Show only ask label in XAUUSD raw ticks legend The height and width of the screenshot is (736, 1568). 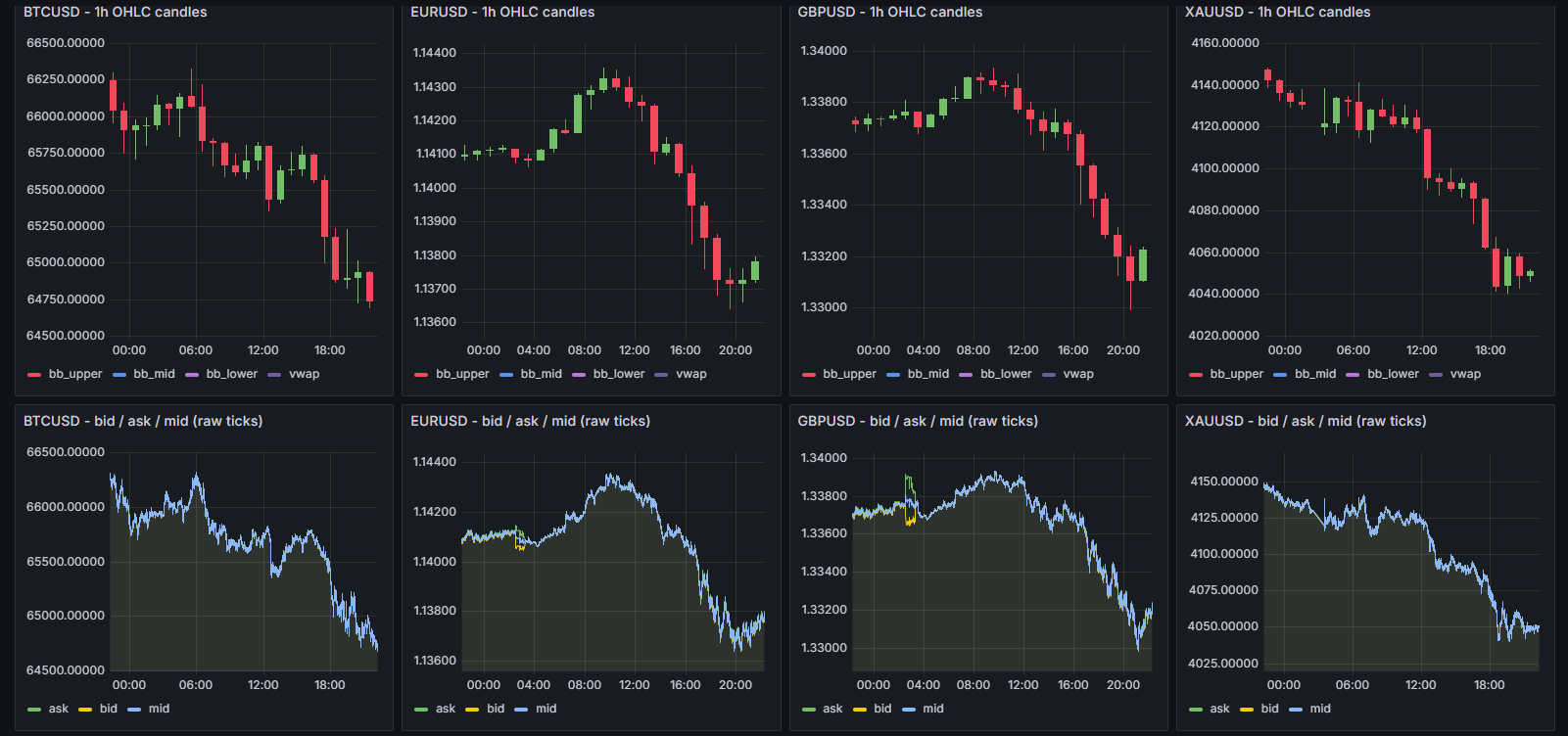click(x=1219, y=709)
